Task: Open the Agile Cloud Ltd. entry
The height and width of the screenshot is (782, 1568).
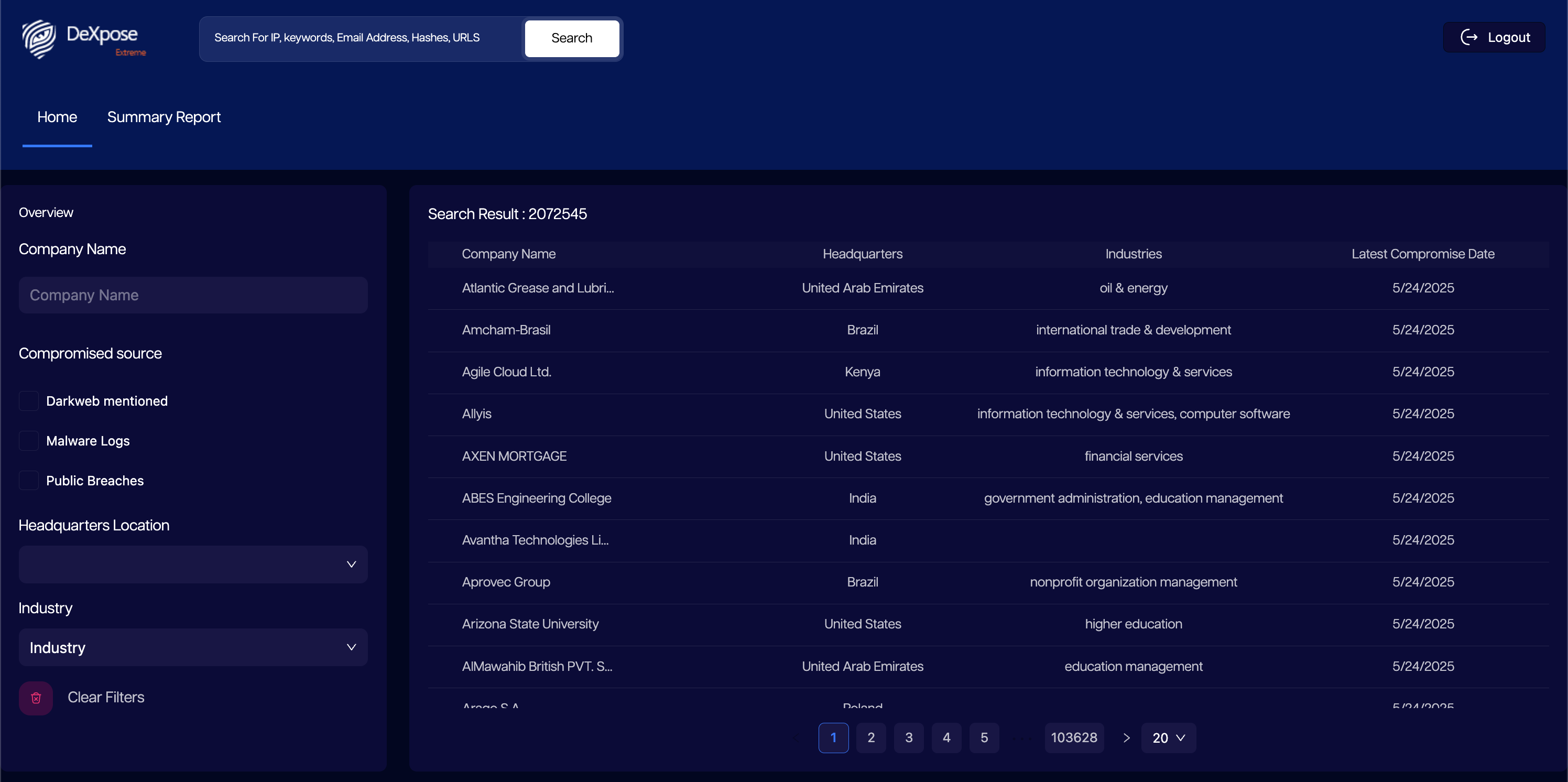Action: (988, 373)
